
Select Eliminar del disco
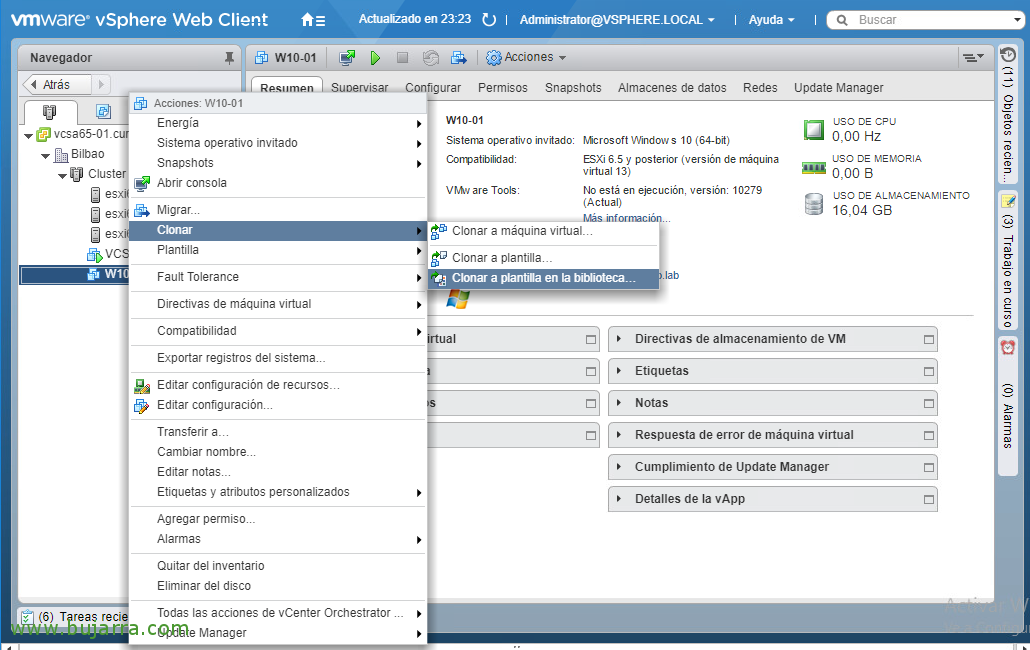(278, 586)
